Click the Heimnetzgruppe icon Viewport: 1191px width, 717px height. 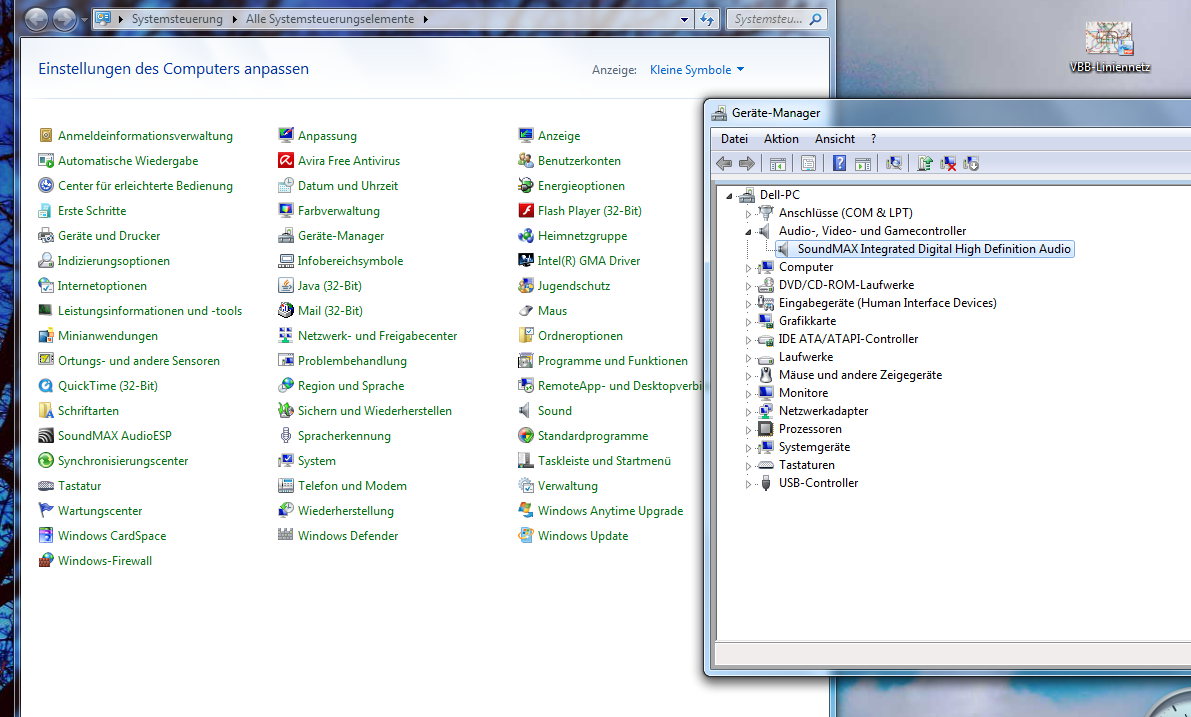click(526, 235)
